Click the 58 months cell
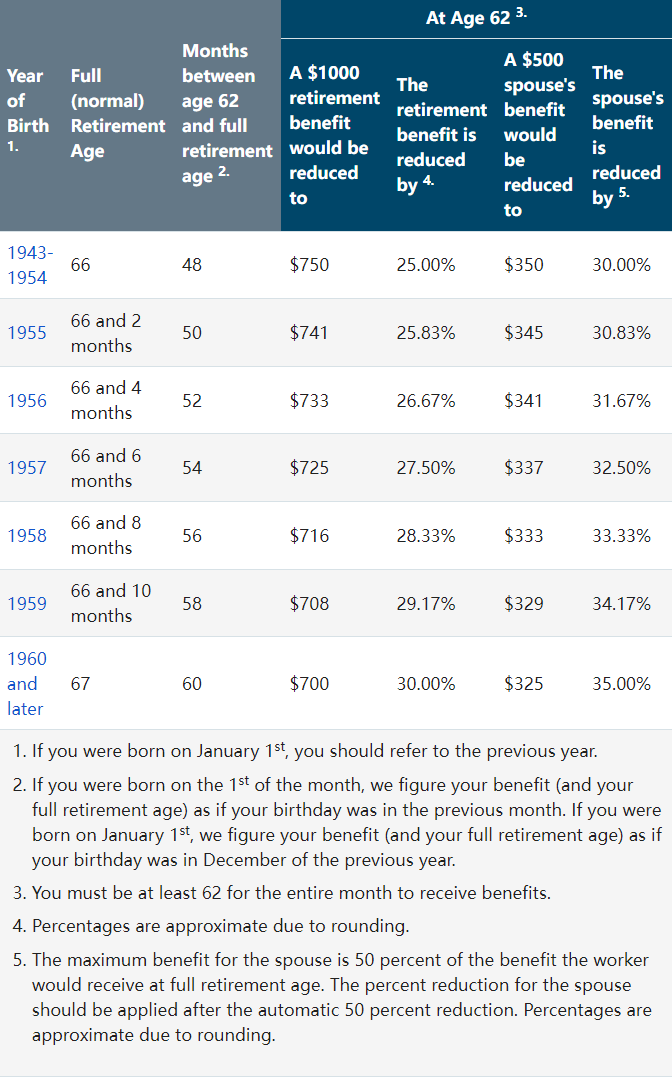 tap(192, 604)
